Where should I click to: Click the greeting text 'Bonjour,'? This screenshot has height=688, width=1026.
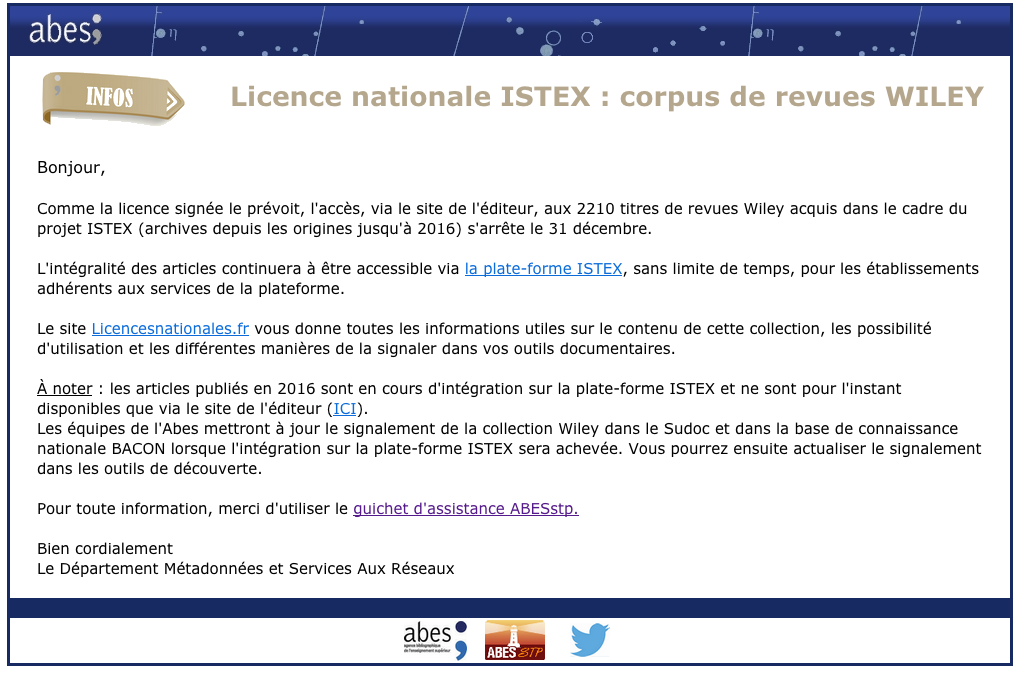click(x=71, y=168)
